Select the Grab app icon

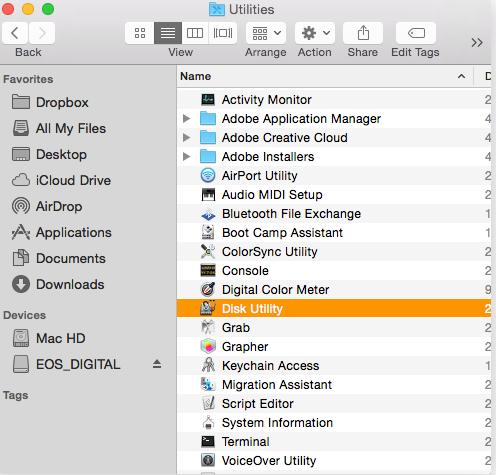coord(208,327)
